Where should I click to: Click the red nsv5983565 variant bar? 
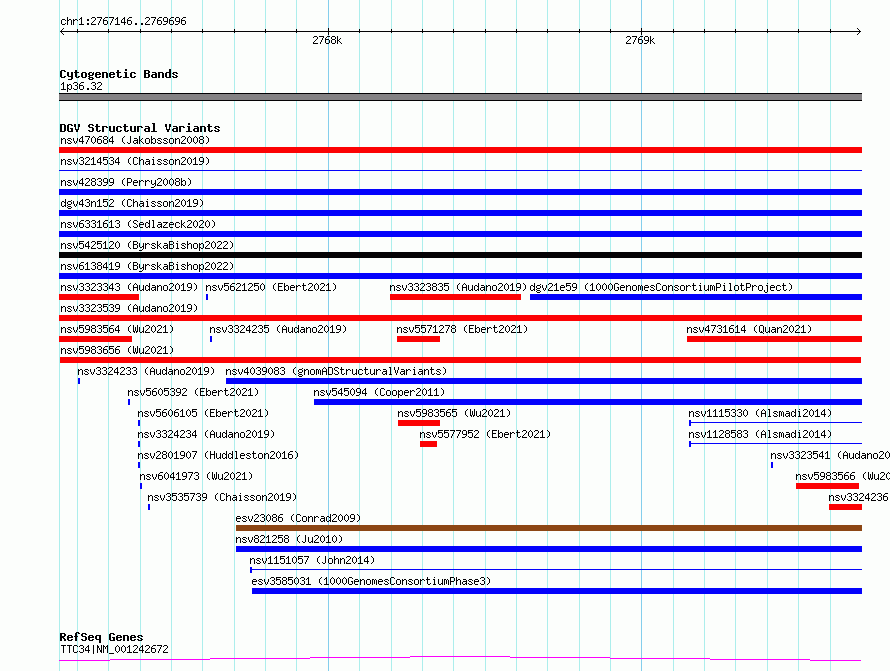coord(419,423)
